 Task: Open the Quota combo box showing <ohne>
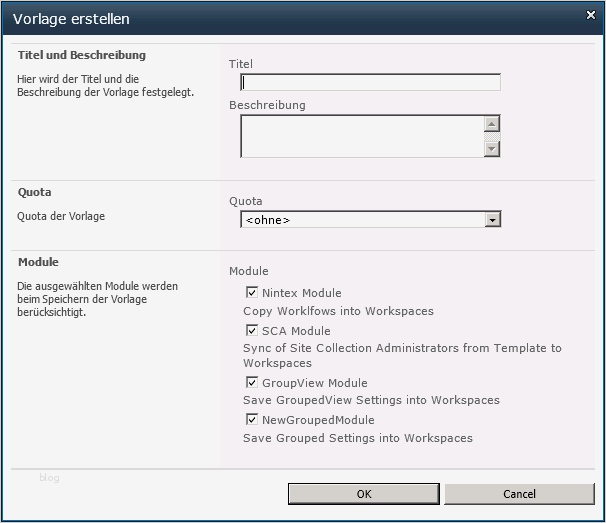362,220
